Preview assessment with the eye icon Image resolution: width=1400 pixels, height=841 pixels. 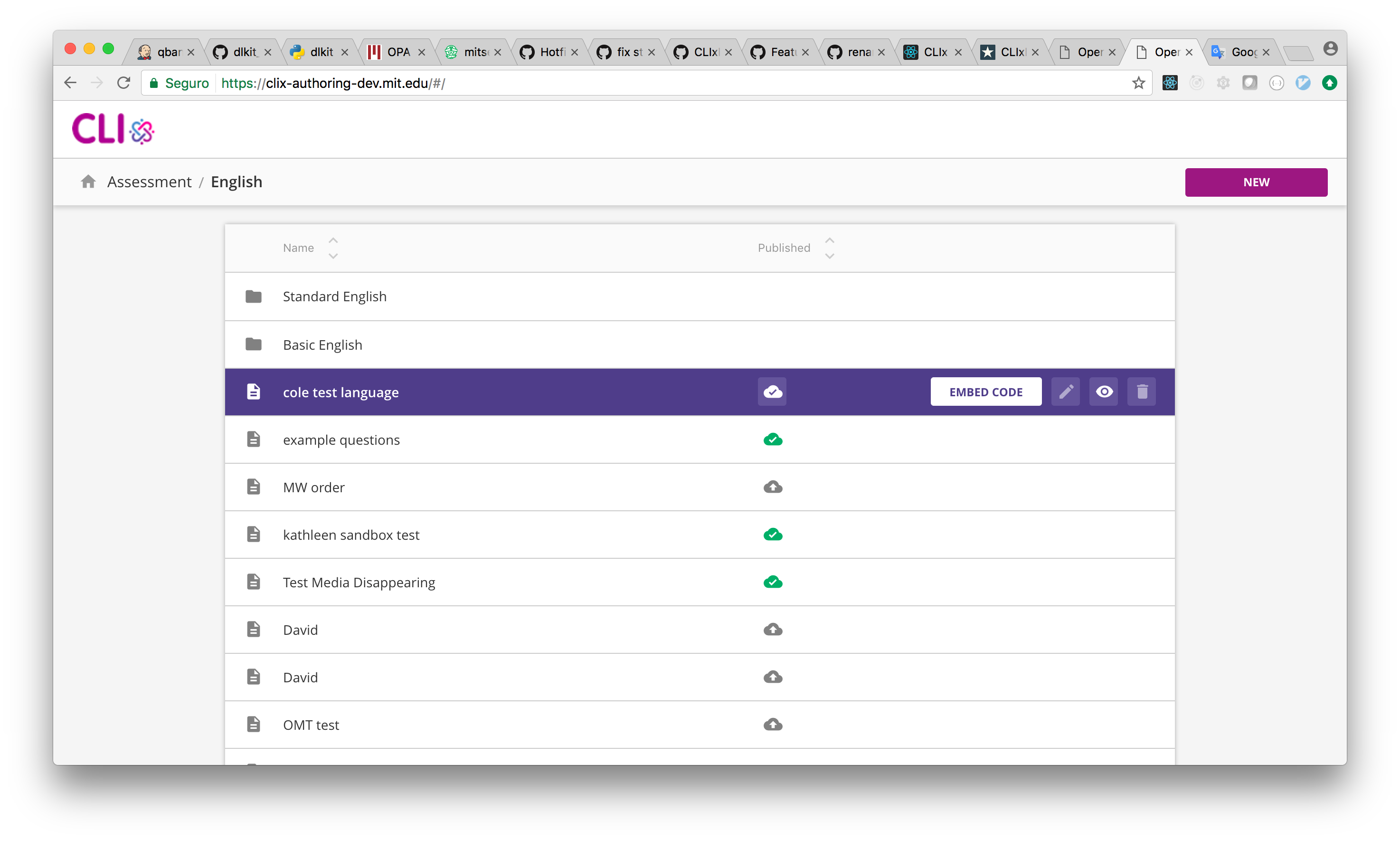point(1104,392)
